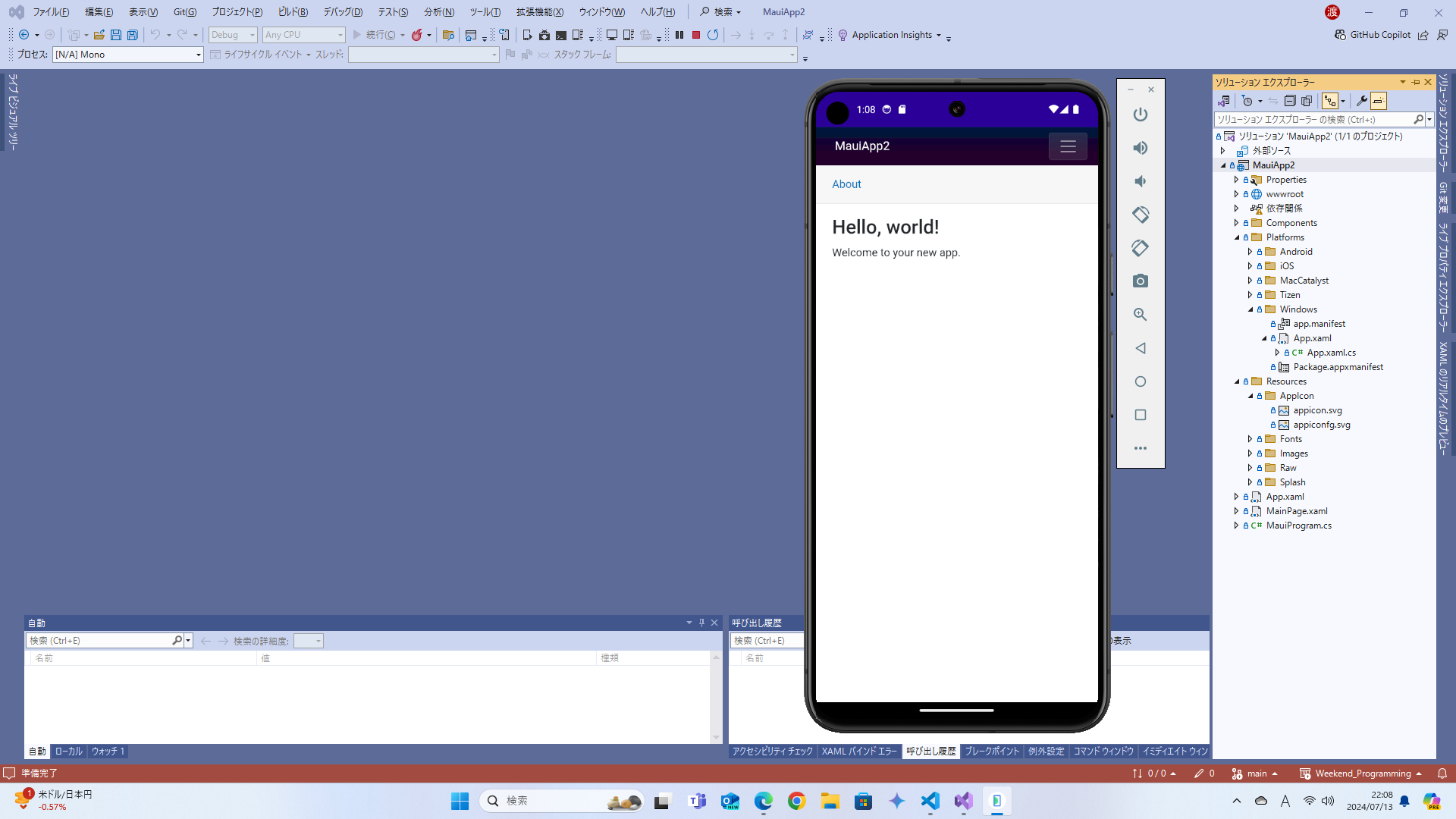Save all files using the toolbar
1456x819 pixels.
132,35
